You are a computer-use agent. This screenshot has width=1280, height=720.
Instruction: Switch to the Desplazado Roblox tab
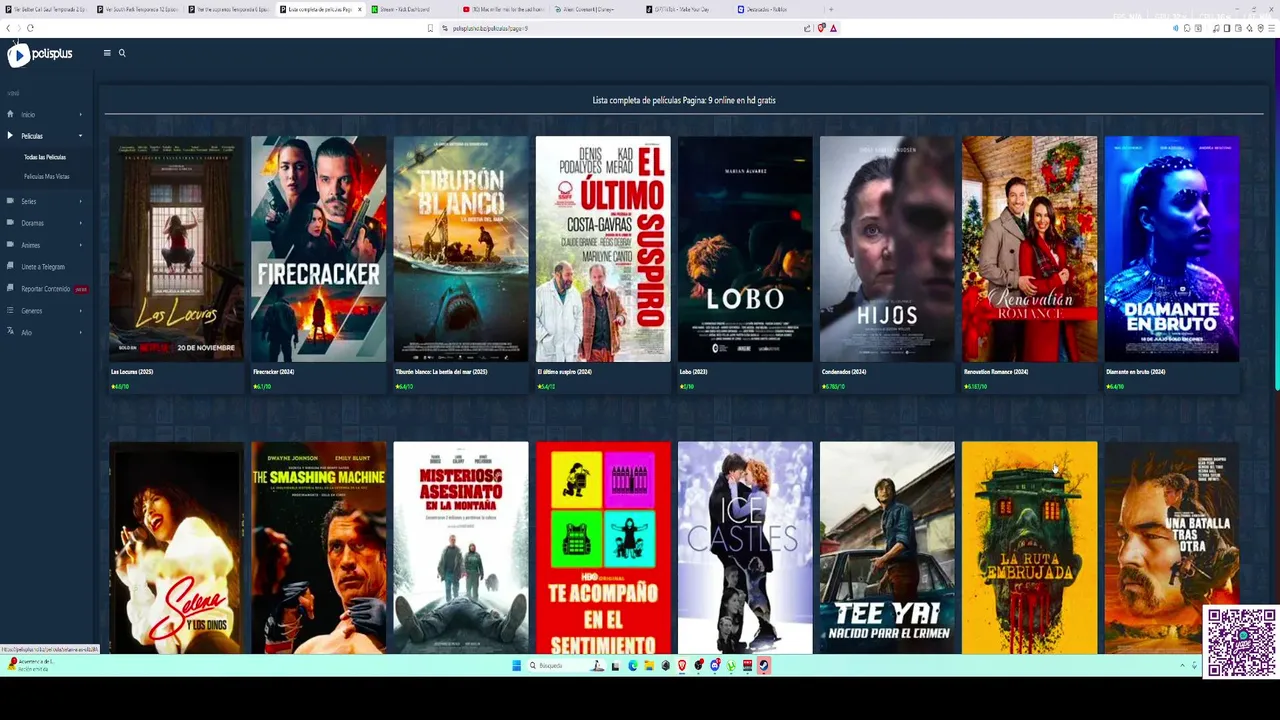778,9
